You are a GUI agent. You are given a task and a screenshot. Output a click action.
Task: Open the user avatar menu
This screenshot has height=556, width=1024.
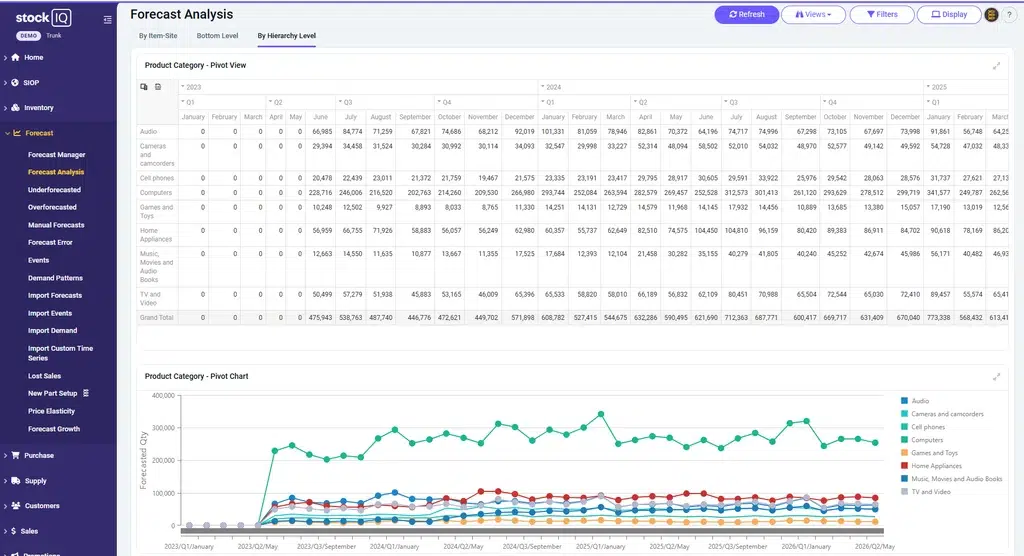click(x=991, y=14)
